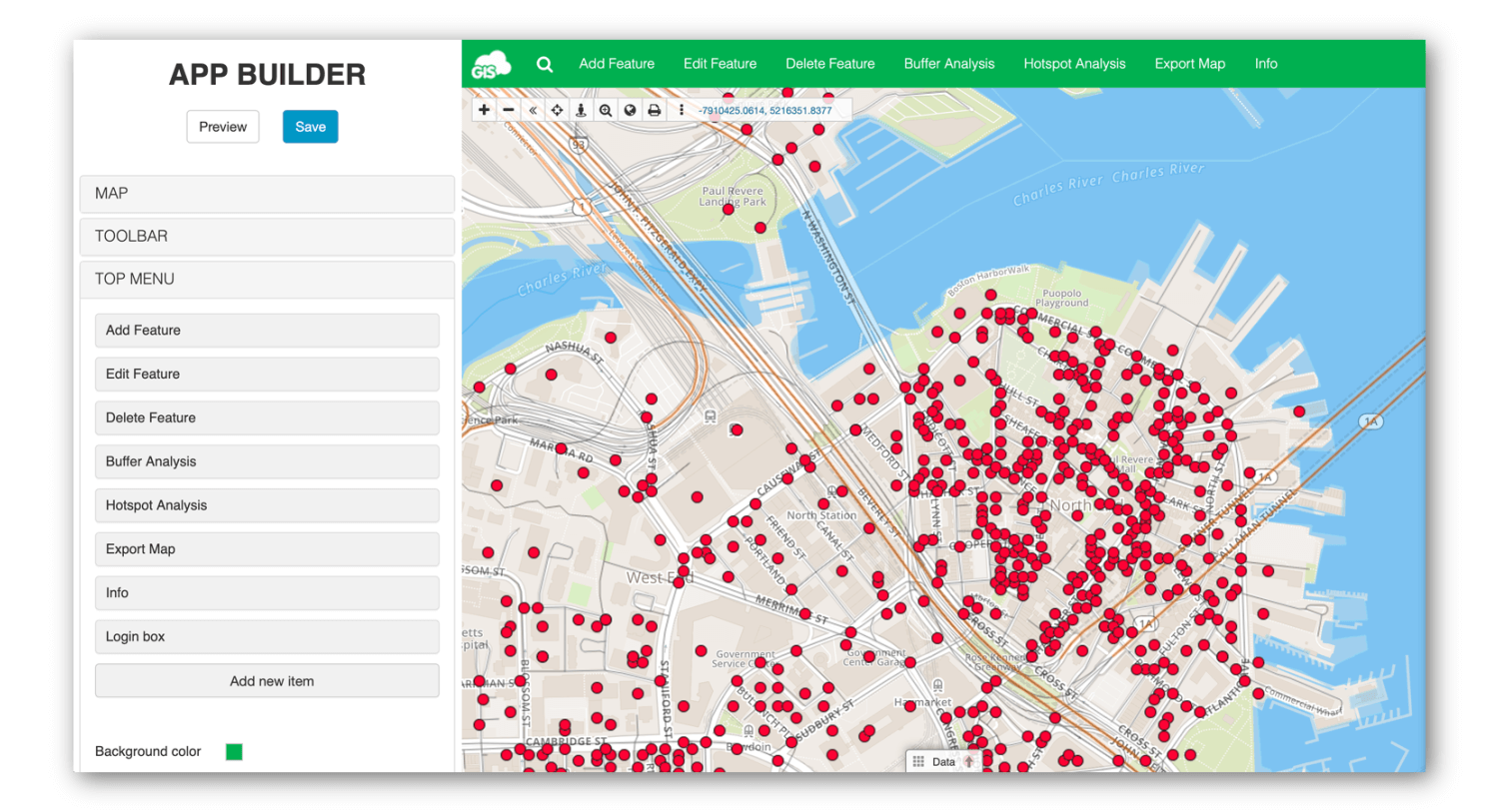
Task: Select Export Map in the top menu bar
Action: click(1189, 63)
